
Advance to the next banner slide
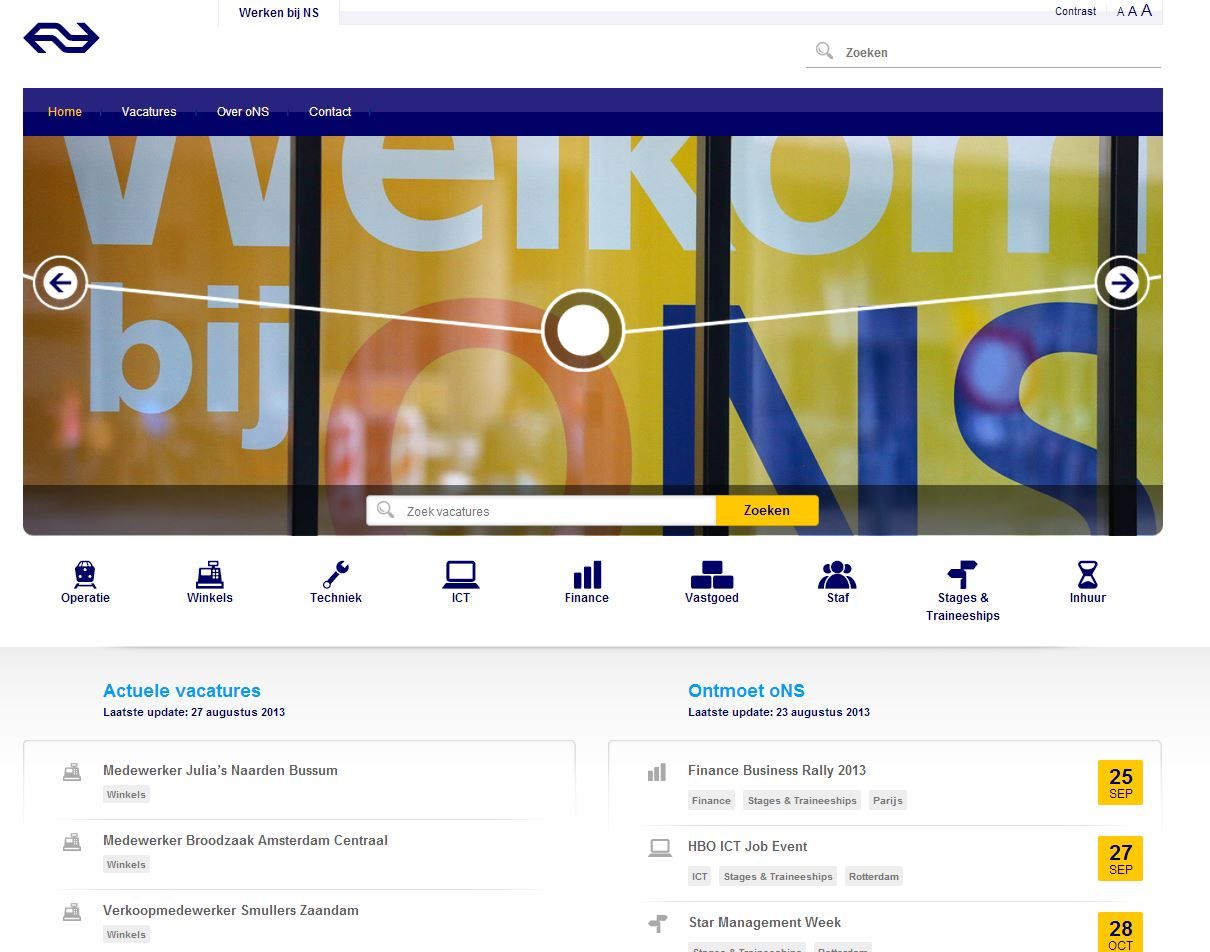tap(1122, 283)
